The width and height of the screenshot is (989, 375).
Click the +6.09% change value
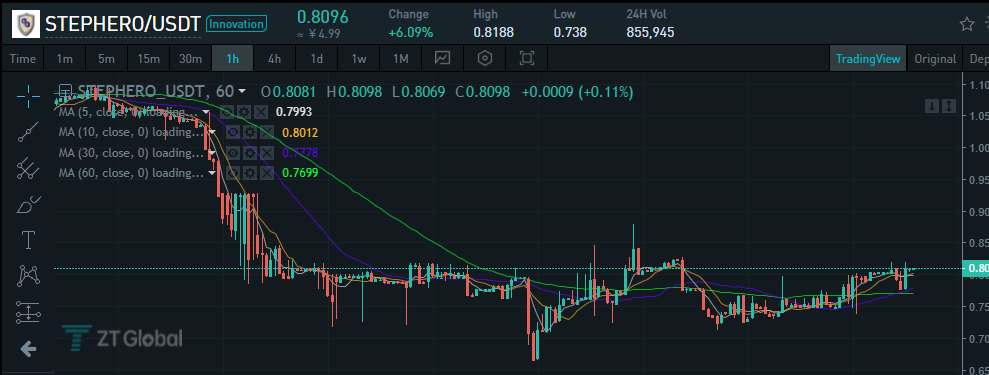click(x=411, y=32)
